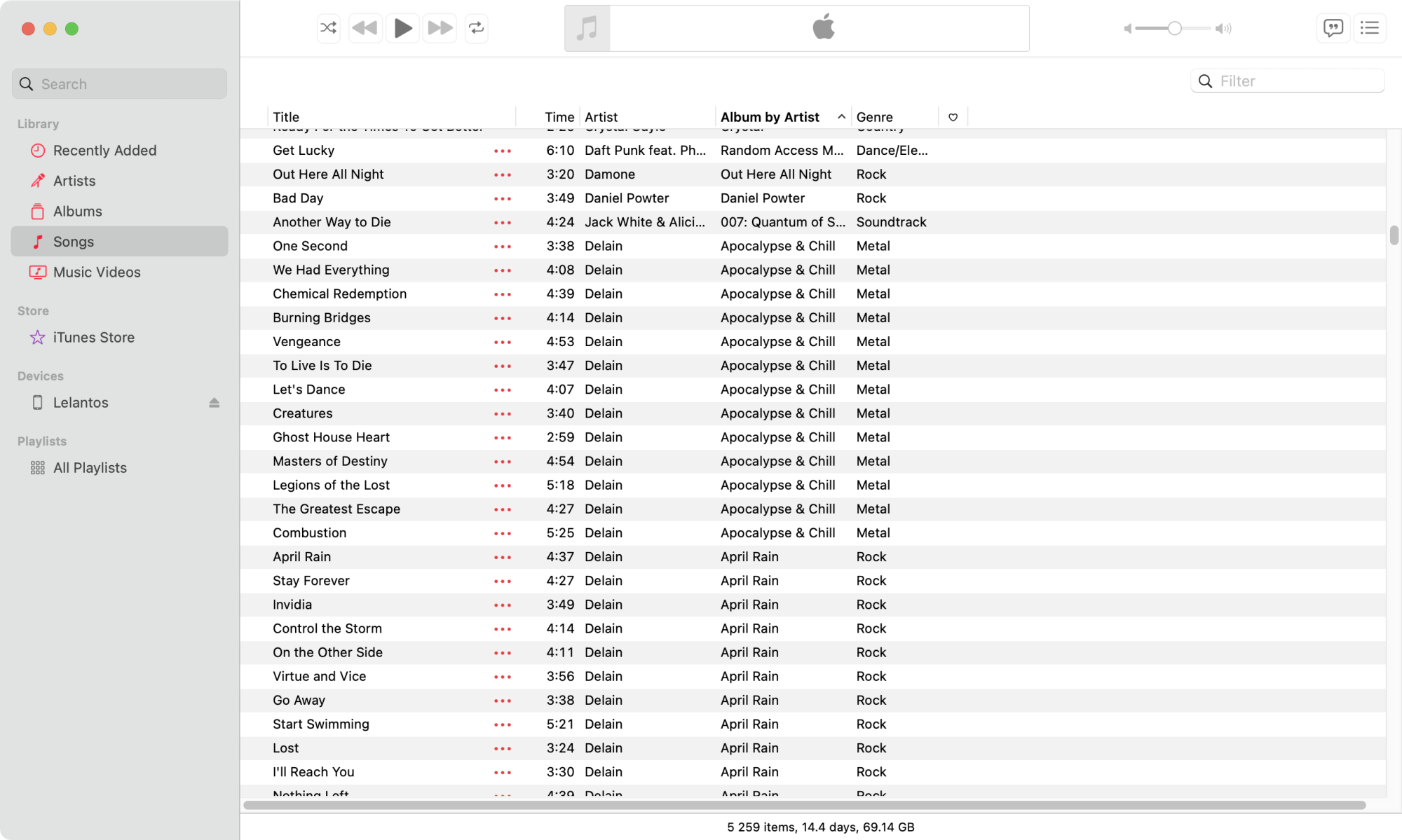Adjust the volume slider knob
Viewport: 1402px width, 840px height.
tap(1174, 28)
